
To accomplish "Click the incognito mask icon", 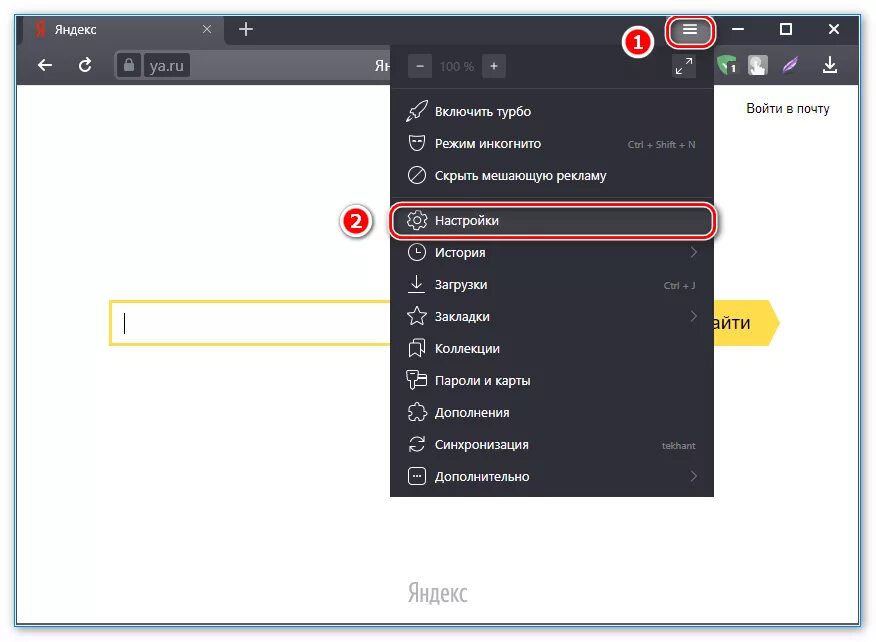I will click(x=417, y=143).
